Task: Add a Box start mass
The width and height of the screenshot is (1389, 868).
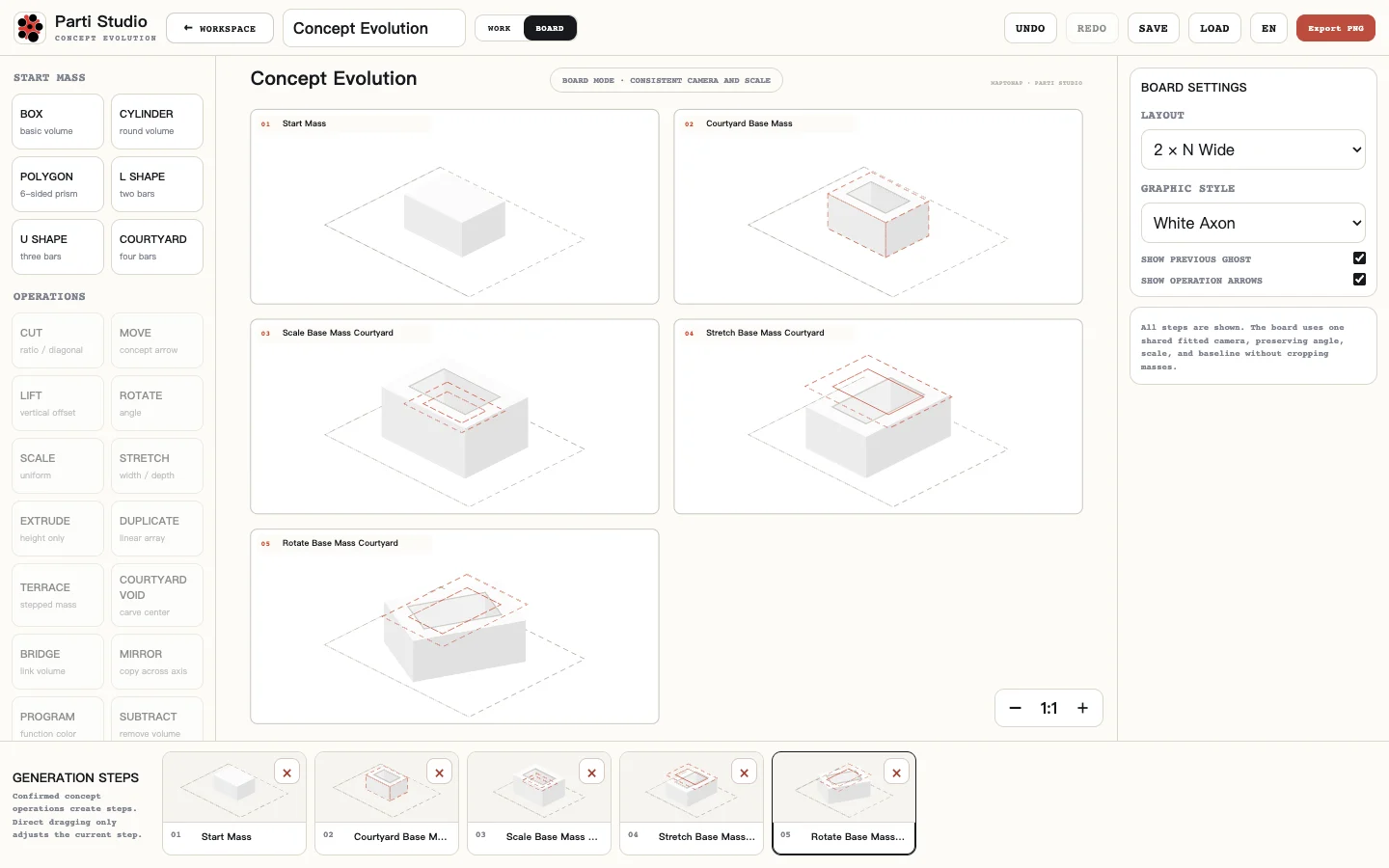Action: tap(58, 122)
